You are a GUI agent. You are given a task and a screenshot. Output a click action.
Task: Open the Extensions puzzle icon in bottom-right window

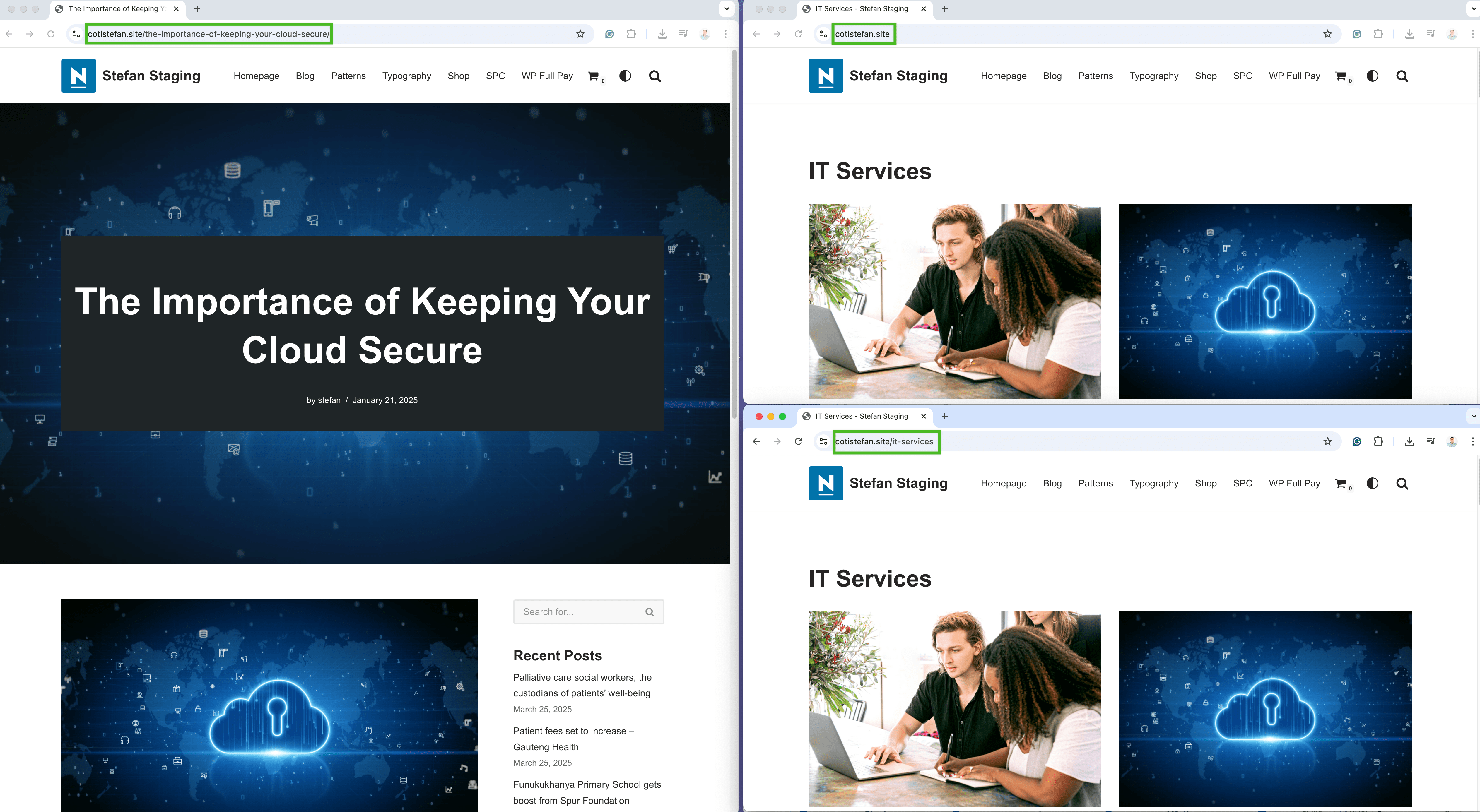(x=1378, y=441)
